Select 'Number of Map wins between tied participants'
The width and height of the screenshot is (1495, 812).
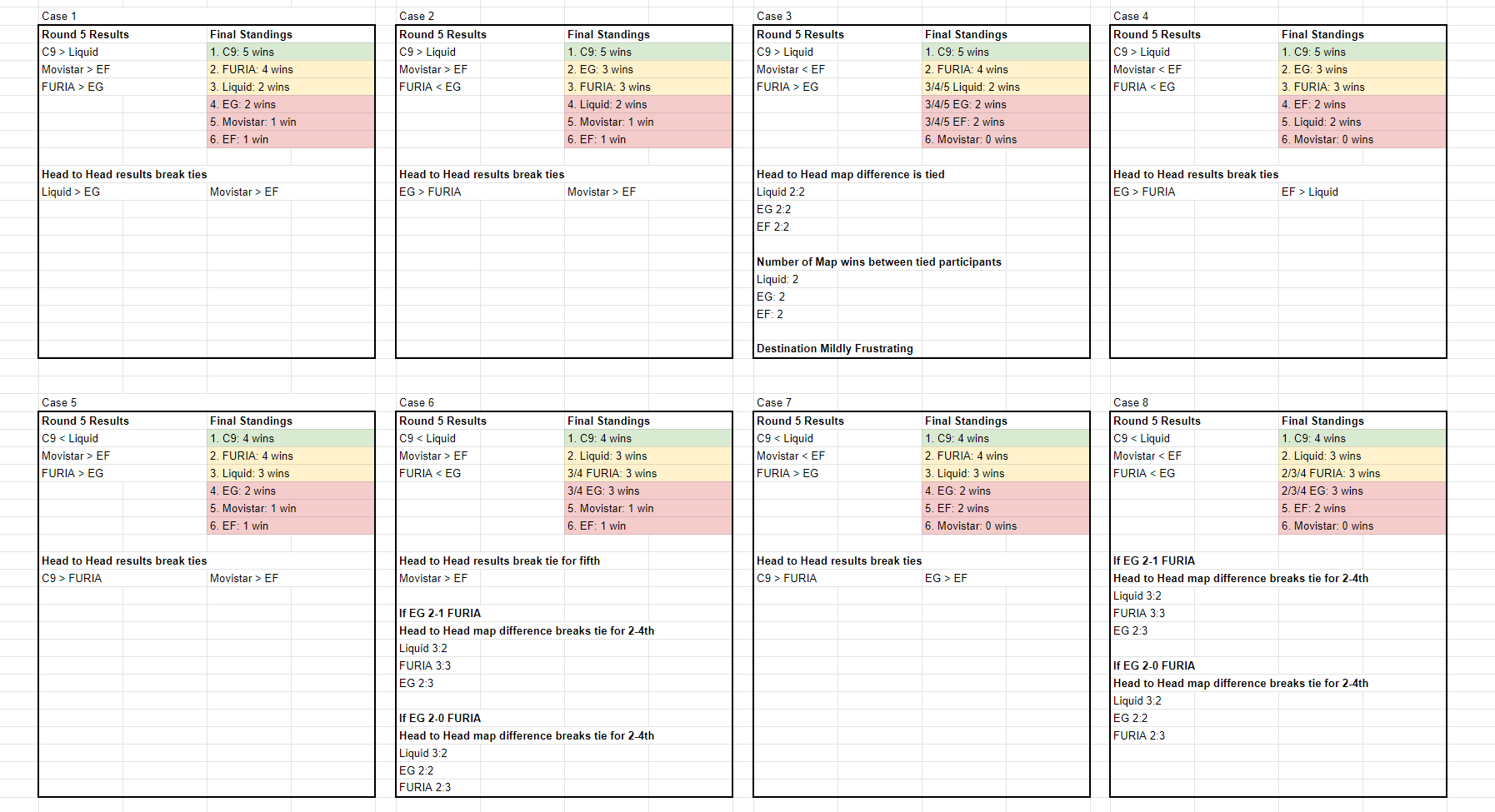[878, 262]
